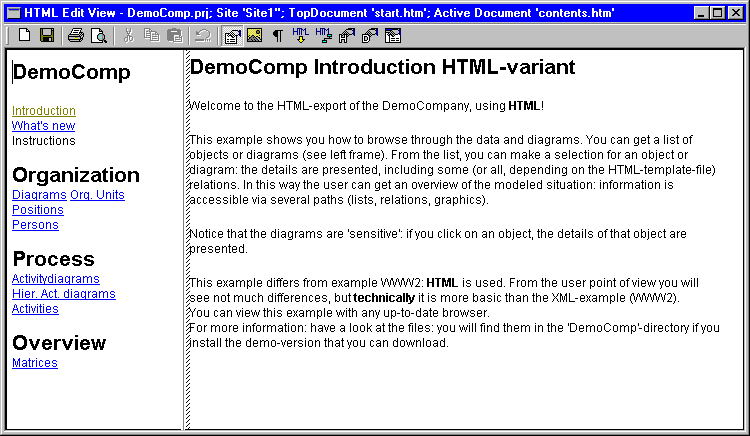Viewport: 750px width, 436px height.
Task: Open the Introduction link
Action: pos(44,110)
